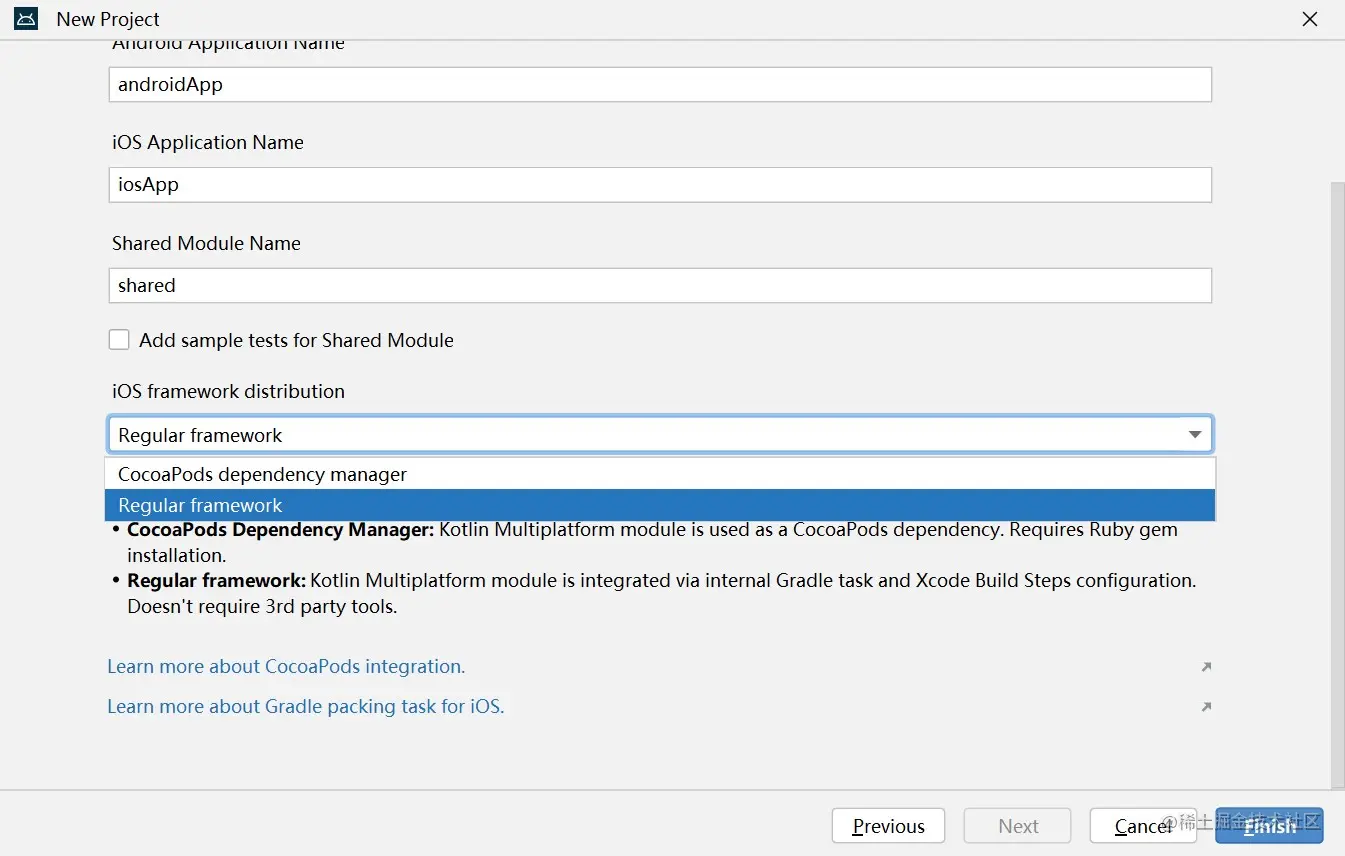Click the New Project title bar text
This screenshot has width=1345, height=856.
(108, 19)
